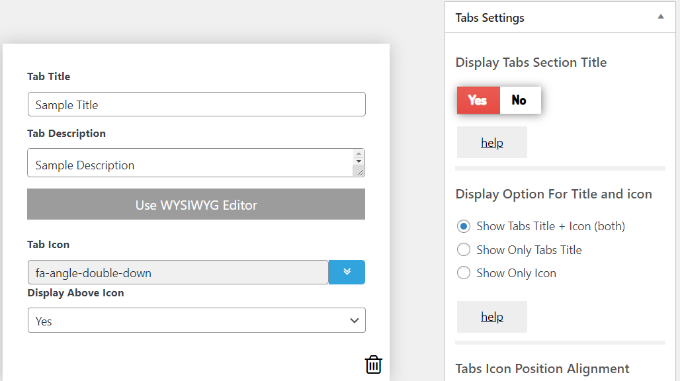Click the Tabs Icon Position Alignment heading

point(542,369)
